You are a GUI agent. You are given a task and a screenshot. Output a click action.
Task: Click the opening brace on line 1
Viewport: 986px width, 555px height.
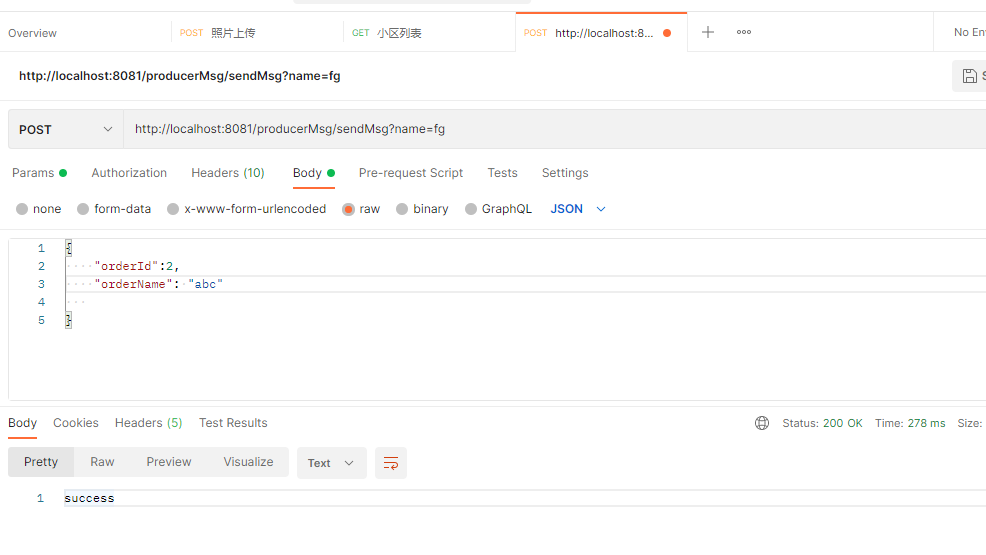(x=69, y=248)
